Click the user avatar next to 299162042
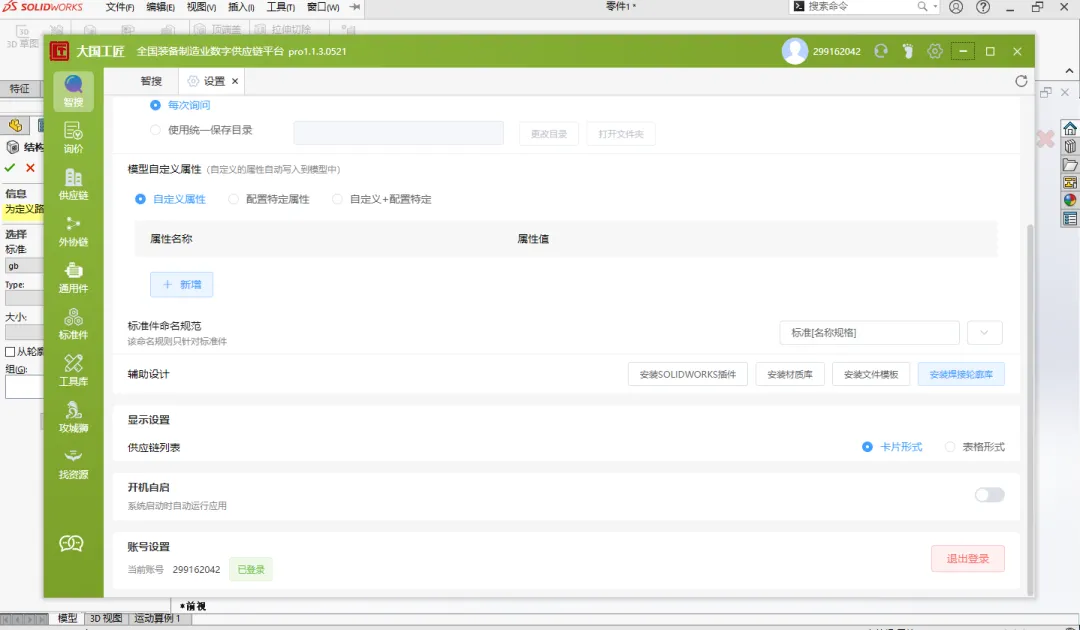The width and height of the screenshot is (1080, 630). (x=794, y=51)
